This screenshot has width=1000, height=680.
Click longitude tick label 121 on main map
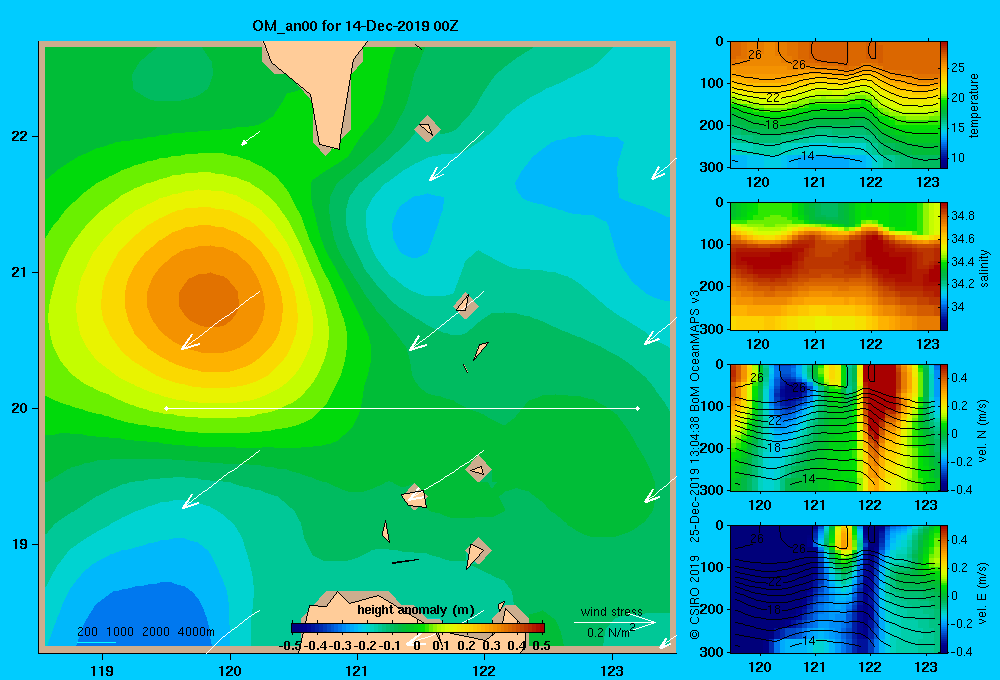pyautogui.click(x=357, y=670)
